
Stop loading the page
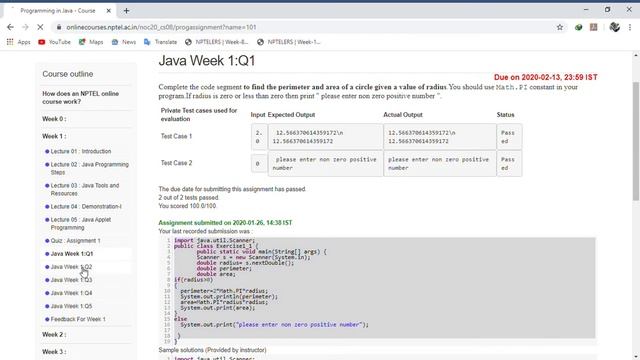(40, 27)
